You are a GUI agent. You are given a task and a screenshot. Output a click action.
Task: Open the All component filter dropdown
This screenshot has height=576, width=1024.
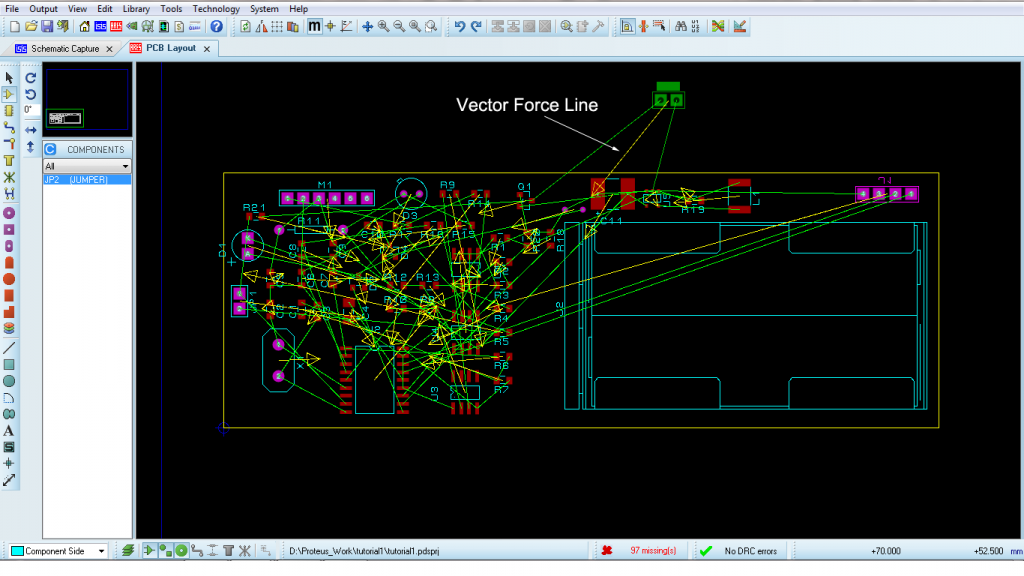coord(87,167)
